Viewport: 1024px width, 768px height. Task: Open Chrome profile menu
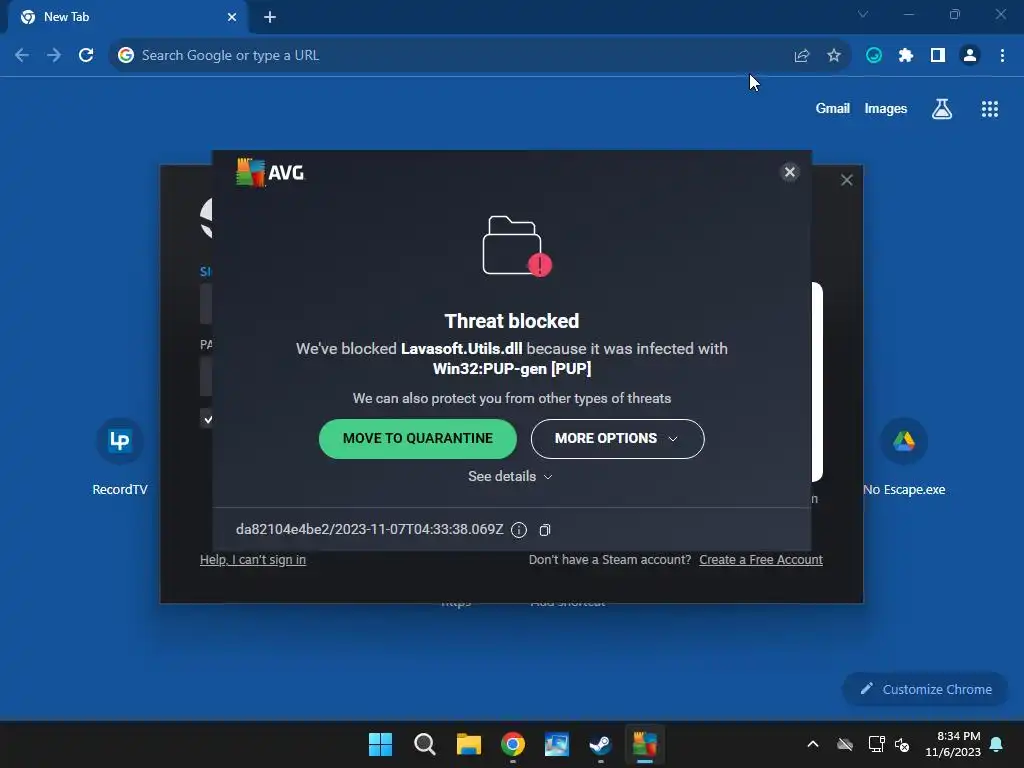tap(970, 56)
